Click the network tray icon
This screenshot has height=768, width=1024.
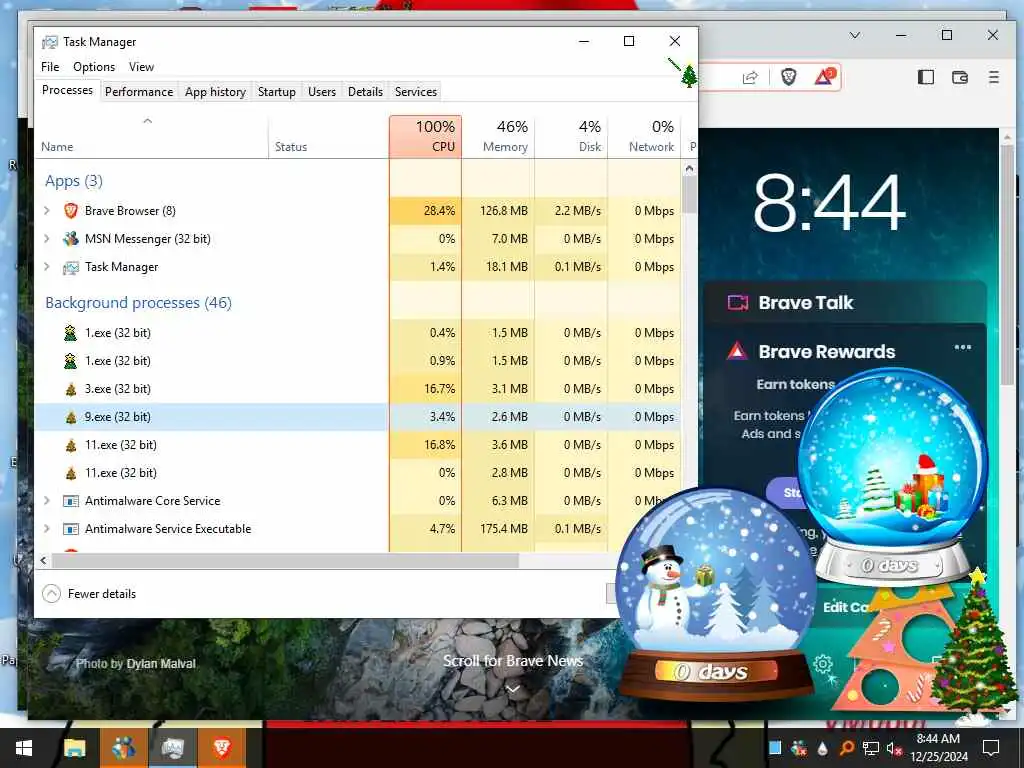(x=871, y=748)
